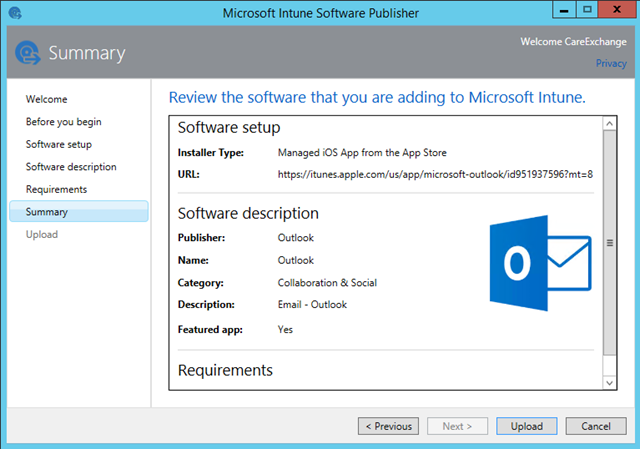This screenshot has width=640, height=449.
Task: Click the Upload button
Action: [527, 426]
